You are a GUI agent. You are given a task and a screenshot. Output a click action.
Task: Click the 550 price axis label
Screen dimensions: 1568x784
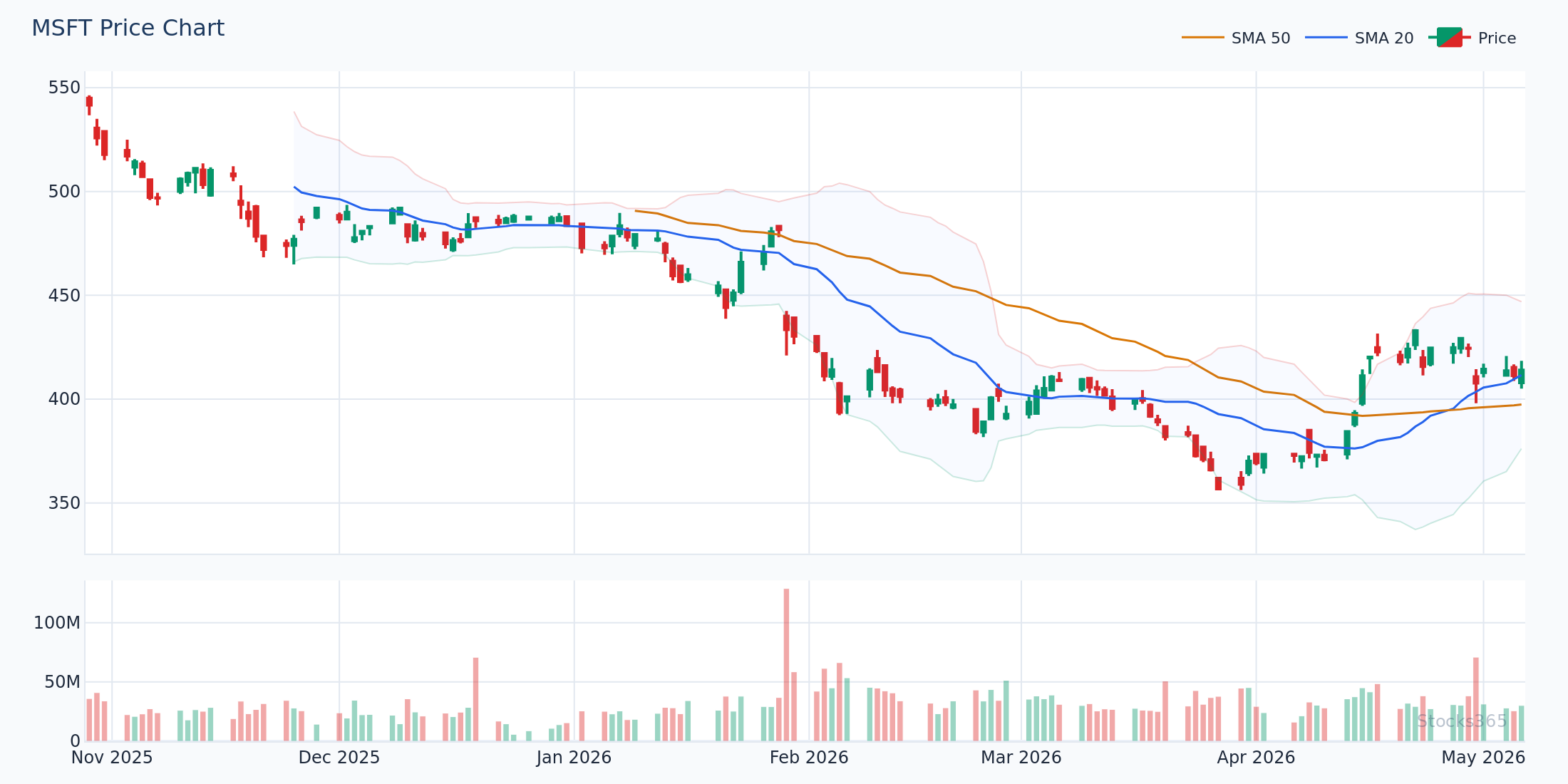[x=64, y=88]
